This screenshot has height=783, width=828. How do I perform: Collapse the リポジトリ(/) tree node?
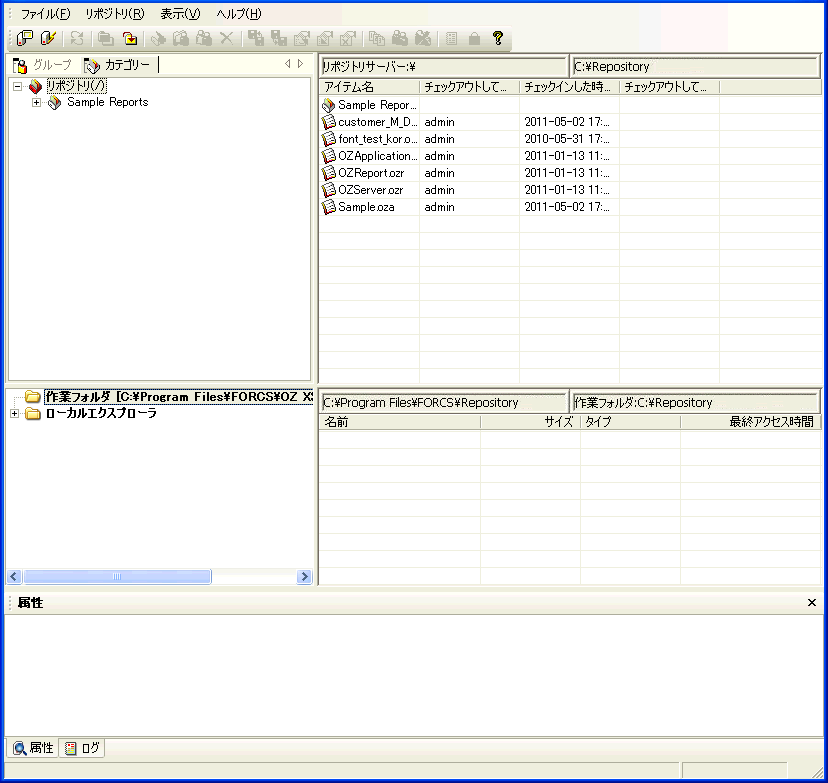17,86
